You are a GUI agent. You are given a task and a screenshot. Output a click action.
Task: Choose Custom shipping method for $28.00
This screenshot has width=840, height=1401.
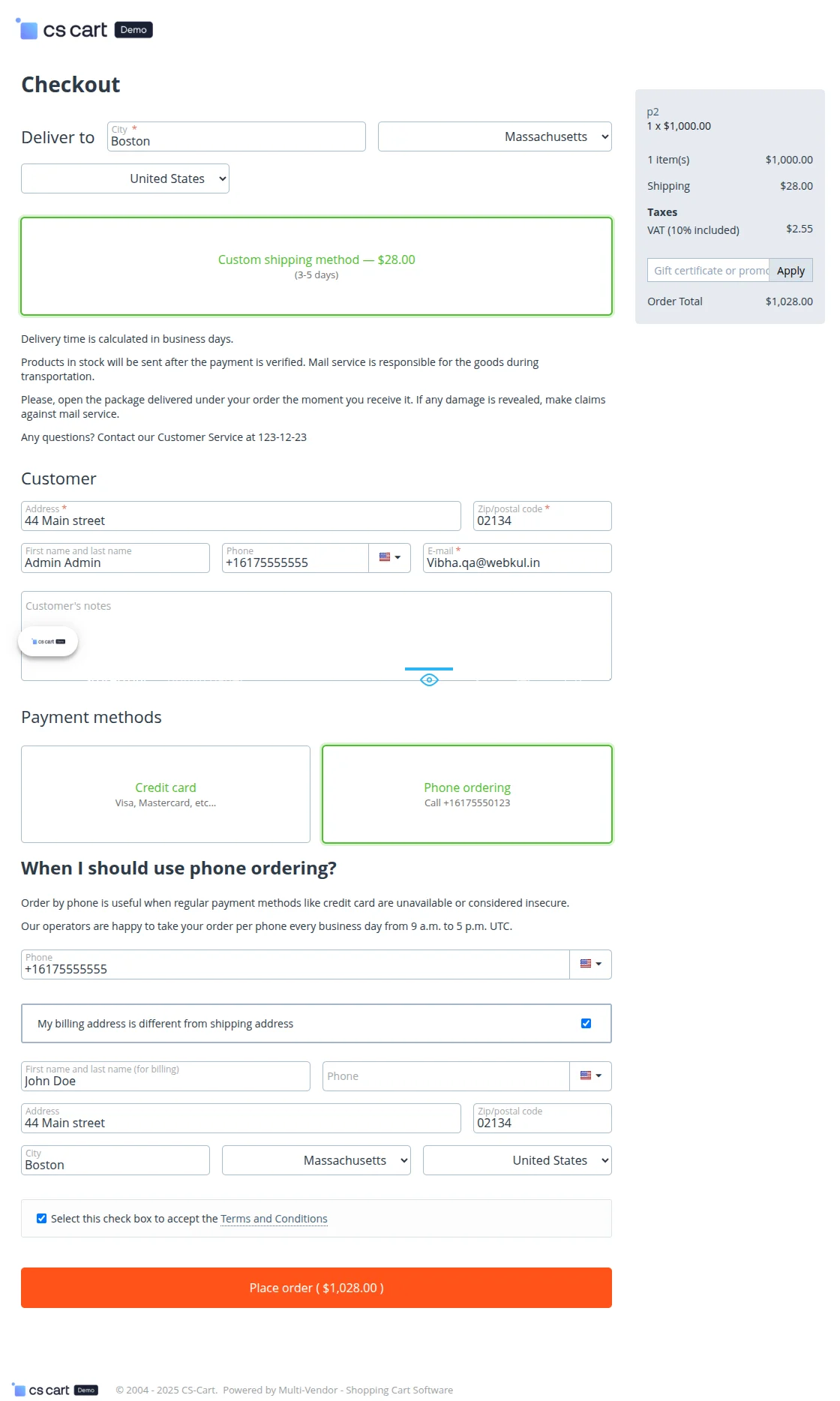click(x=316, y=266)
